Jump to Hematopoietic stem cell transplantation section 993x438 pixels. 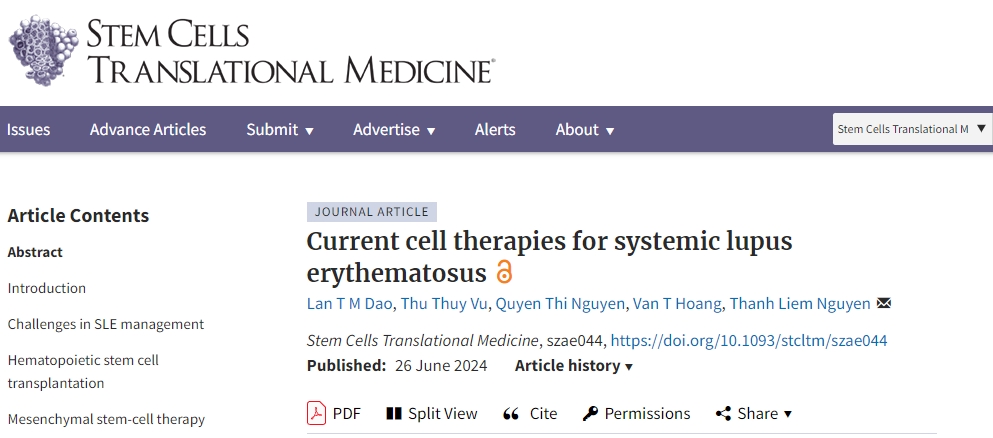[83, 371]
